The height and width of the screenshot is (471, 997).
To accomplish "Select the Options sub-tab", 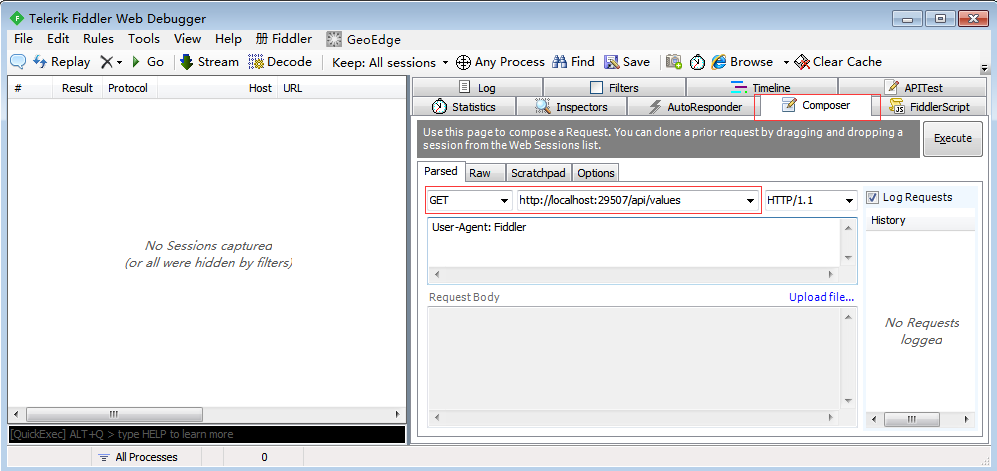I will [x=596, y=173].
